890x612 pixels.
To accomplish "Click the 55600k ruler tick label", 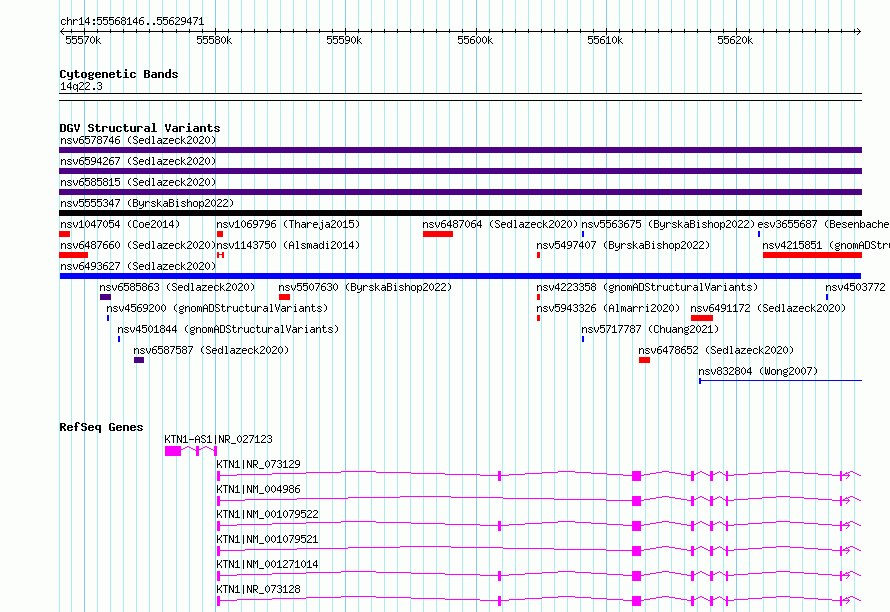I will 475,40.
